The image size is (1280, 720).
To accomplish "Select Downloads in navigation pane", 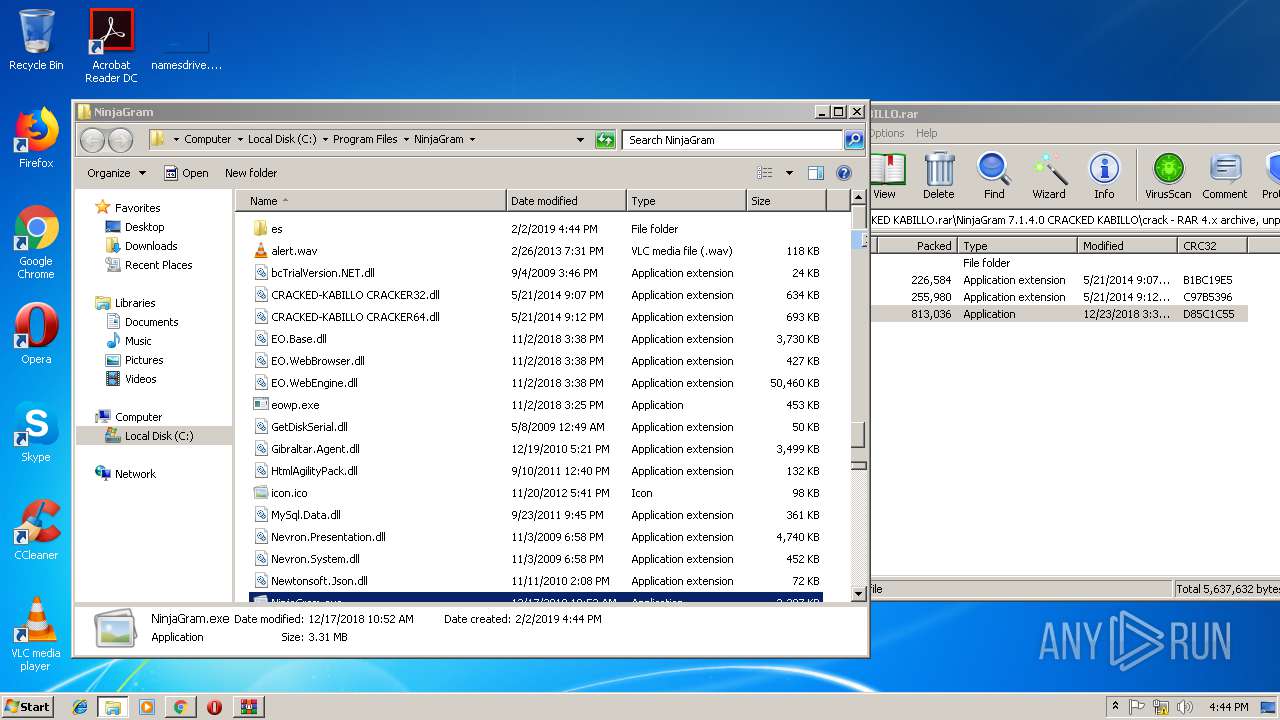I will (x=151, y=246).
